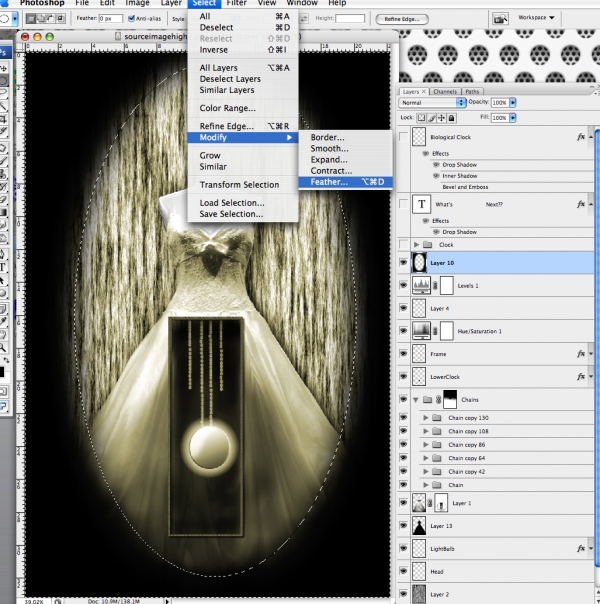
Task: Click the Layer 13 thumbnail
Action: 419,526
